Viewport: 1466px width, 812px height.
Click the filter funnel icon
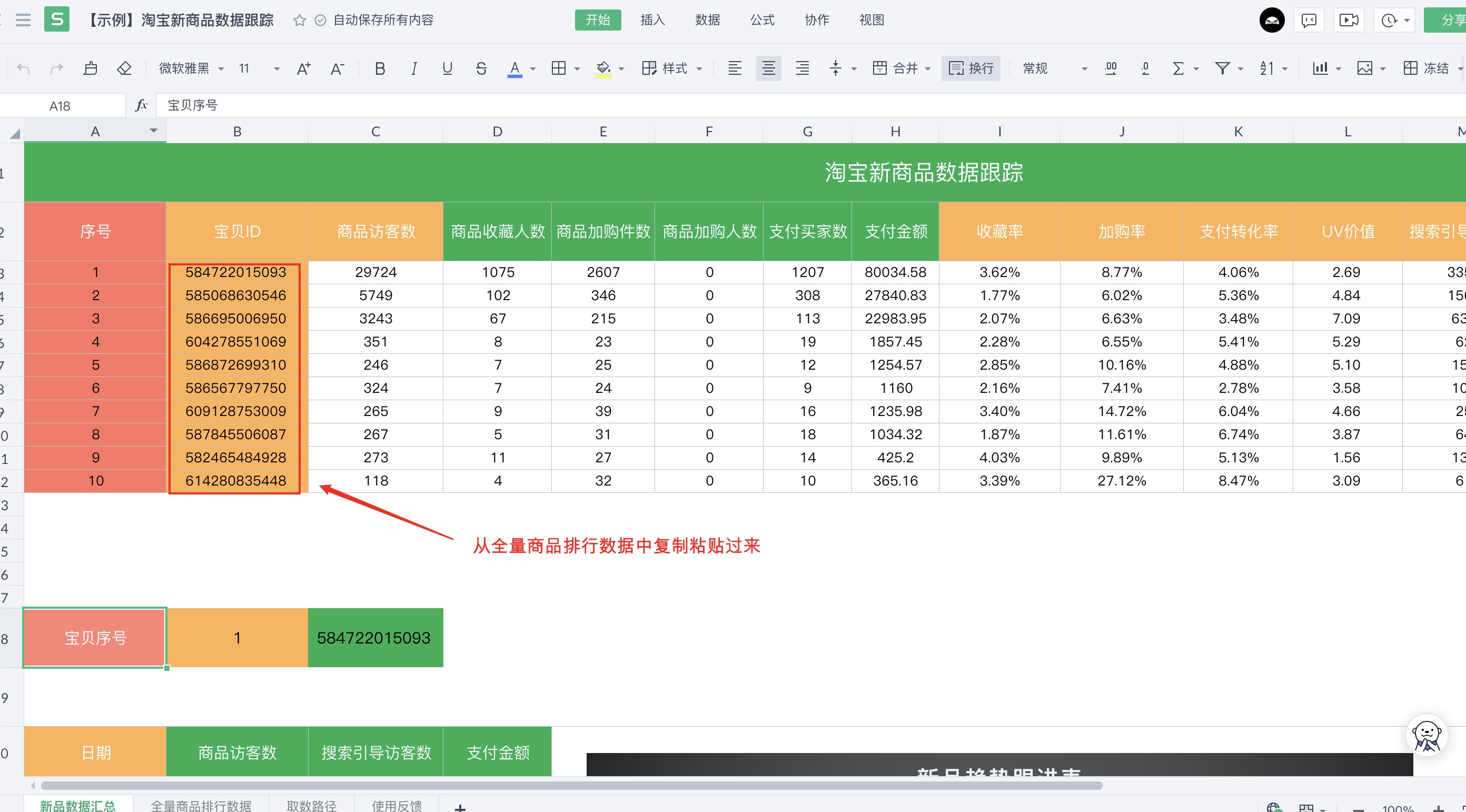click(1222, 69)
